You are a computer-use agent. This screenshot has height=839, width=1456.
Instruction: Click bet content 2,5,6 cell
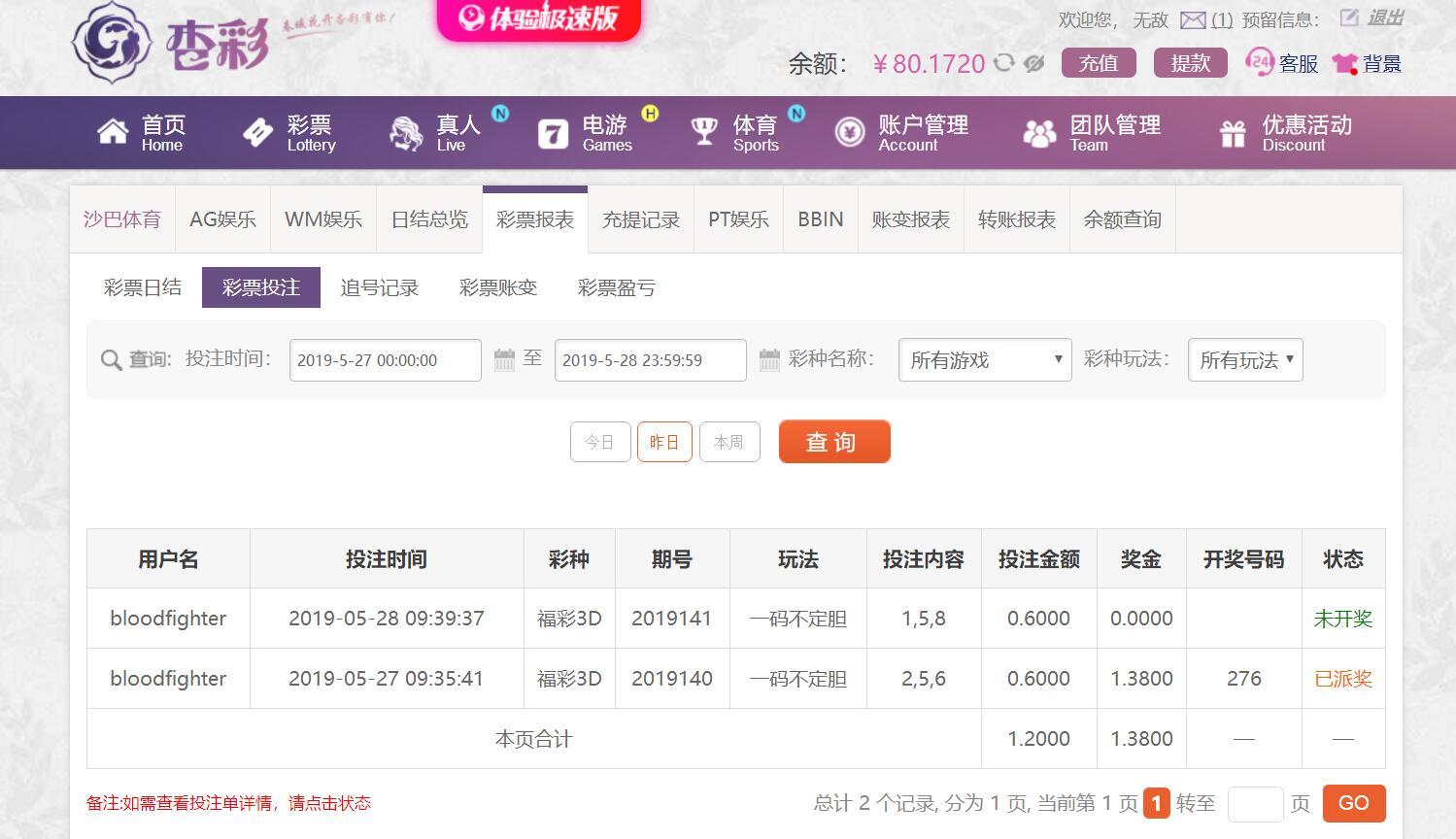pos(924,679)
